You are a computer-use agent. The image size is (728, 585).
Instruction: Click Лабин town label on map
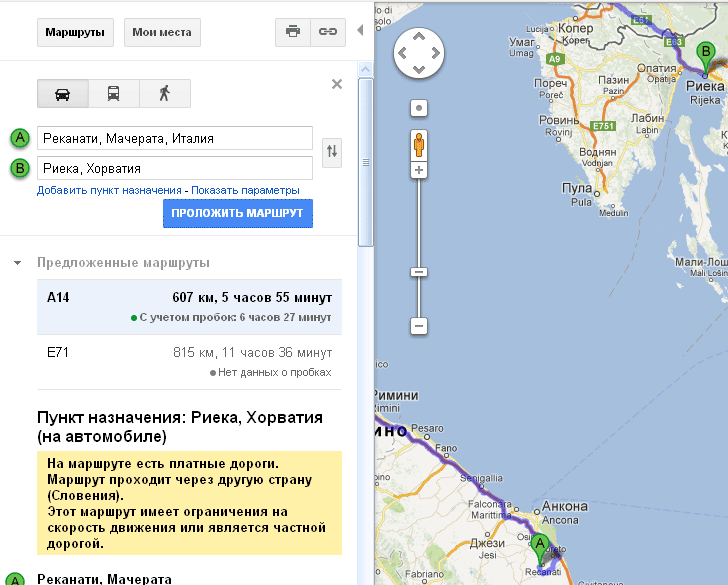coord(648,118)
